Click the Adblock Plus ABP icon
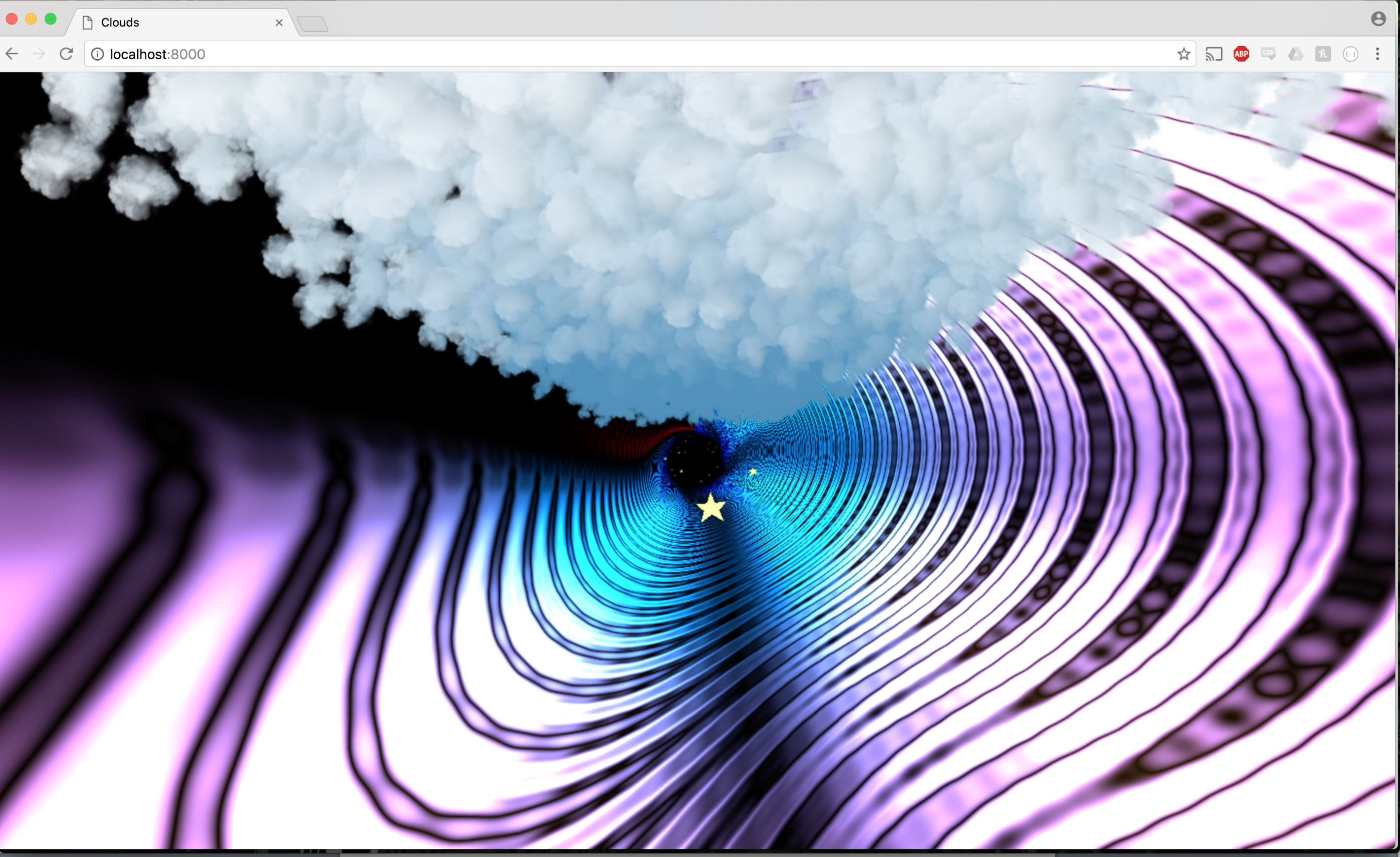 (x=1241, y=54)
